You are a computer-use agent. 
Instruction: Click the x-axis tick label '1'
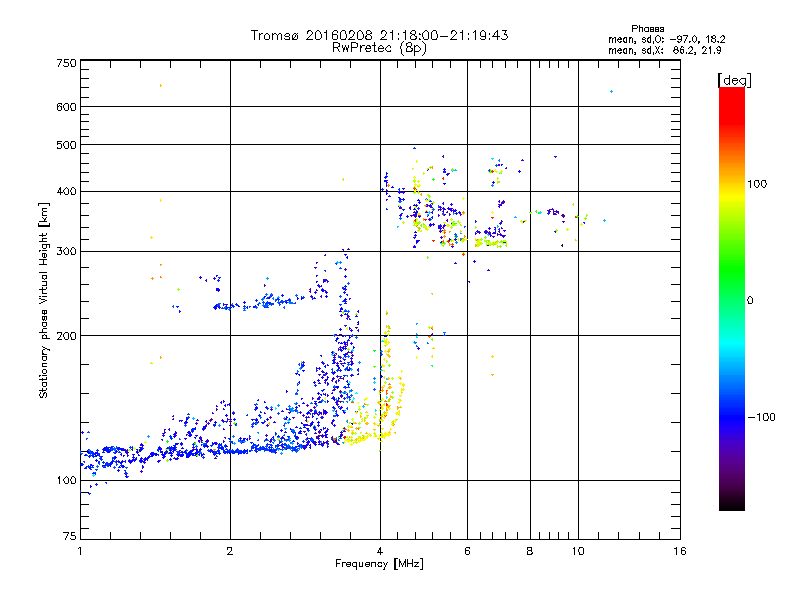point(80,551)
